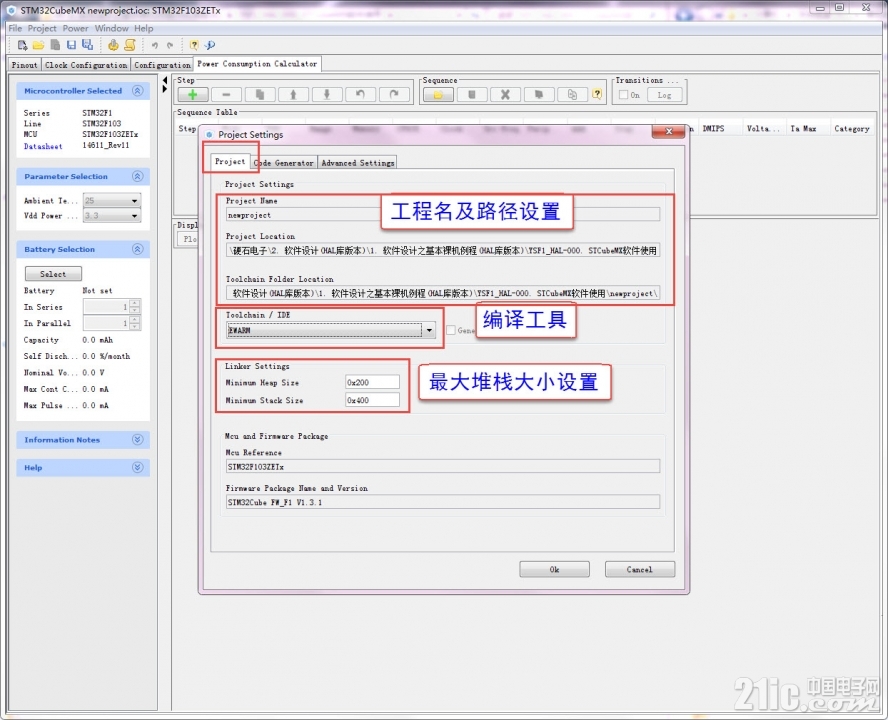The height and width of the screenshot is (720, 888).
Task: Collapse the Microcontroller Selected panel
Action: click(x=138, y=91)
